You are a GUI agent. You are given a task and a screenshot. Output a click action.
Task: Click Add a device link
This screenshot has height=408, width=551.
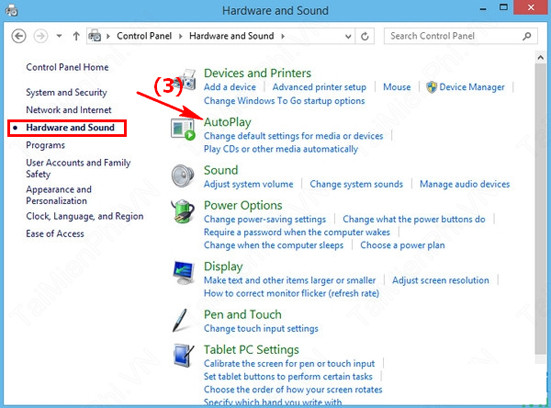pyautogui.click(x=230, y=87)
